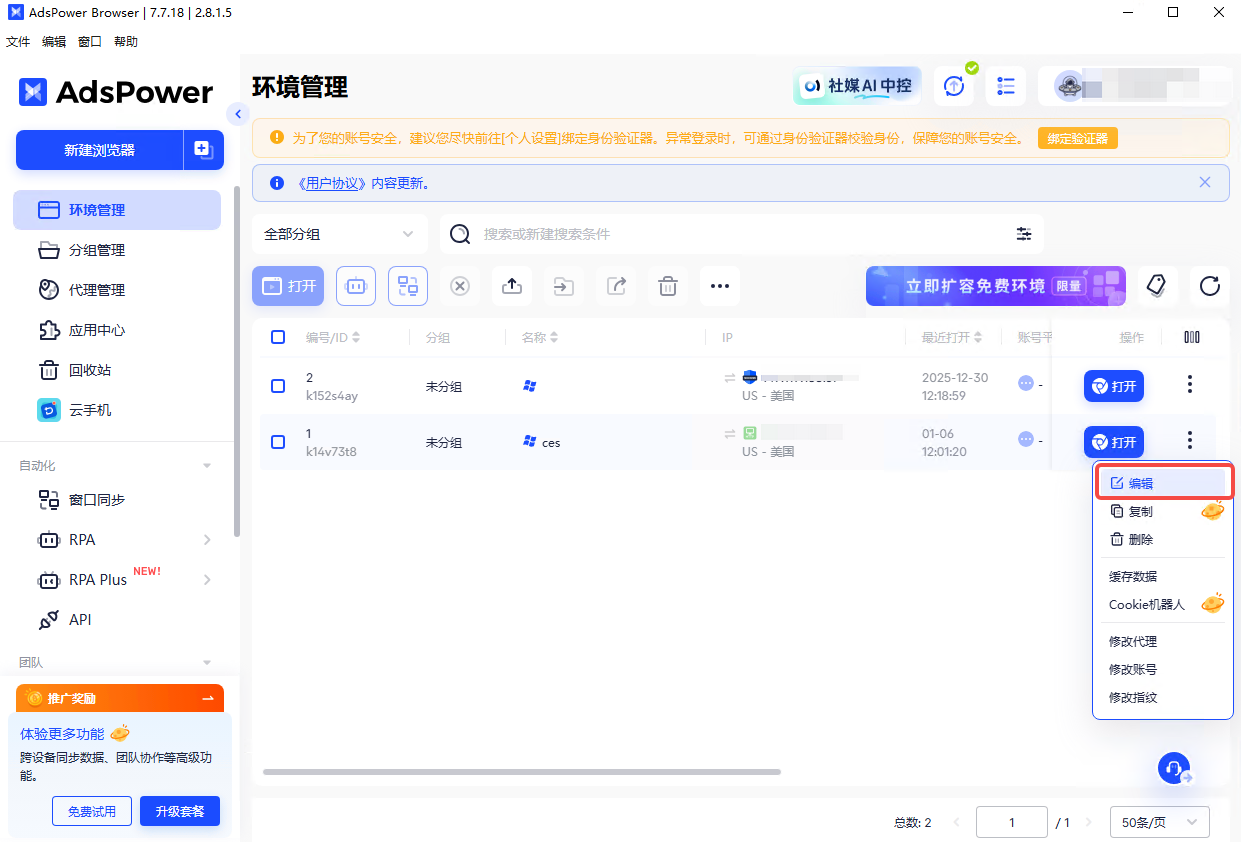The height and width of the screenshot is (842, 1241).
Task: Click the customer support headset icon
Action: coord(1175,768)
